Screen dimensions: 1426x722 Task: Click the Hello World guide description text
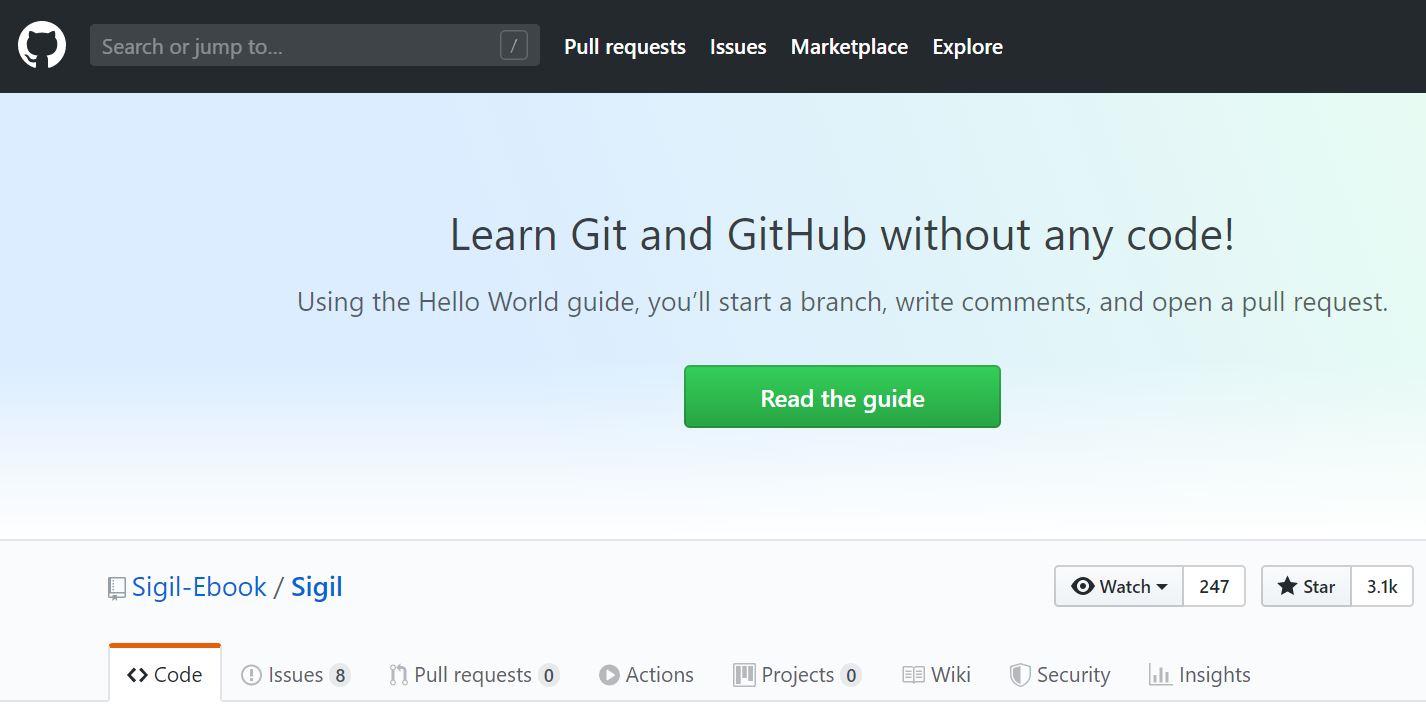(842, 301)
